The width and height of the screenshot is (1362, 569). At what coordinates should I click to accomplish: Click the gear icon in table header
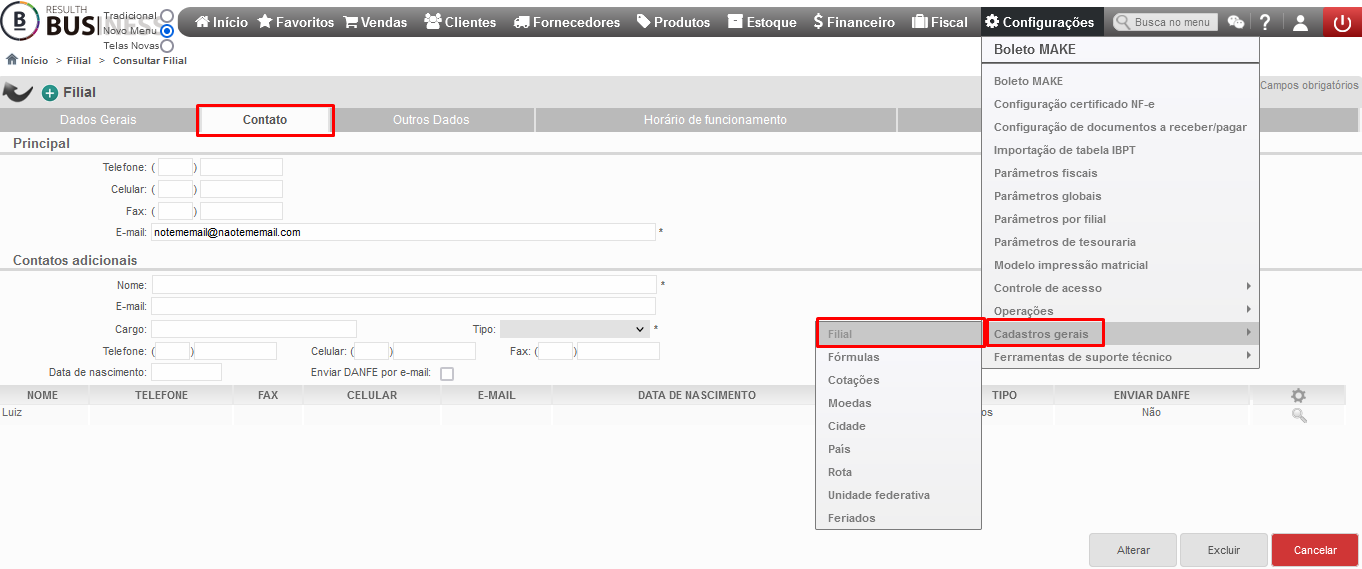point(1299,395)
